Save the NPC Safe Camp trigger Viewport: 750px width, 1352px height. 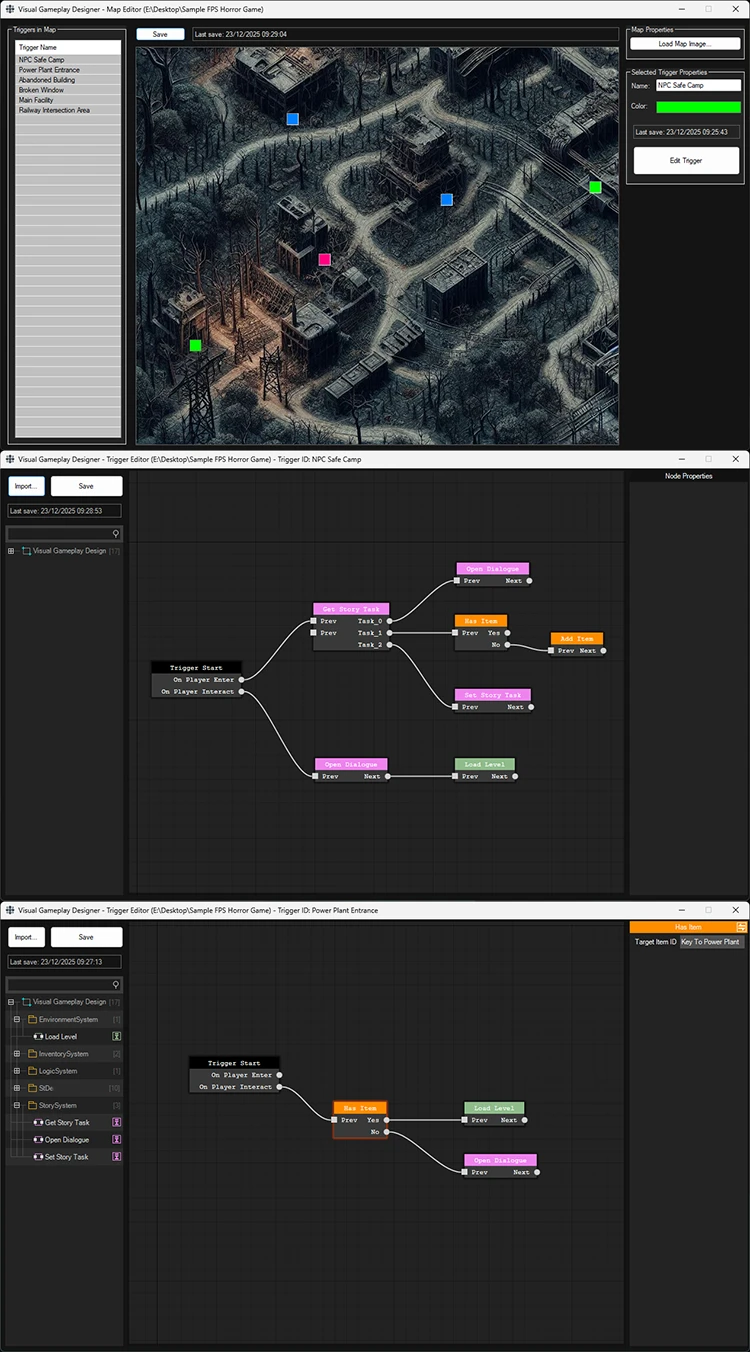click(x=86, y=486)
